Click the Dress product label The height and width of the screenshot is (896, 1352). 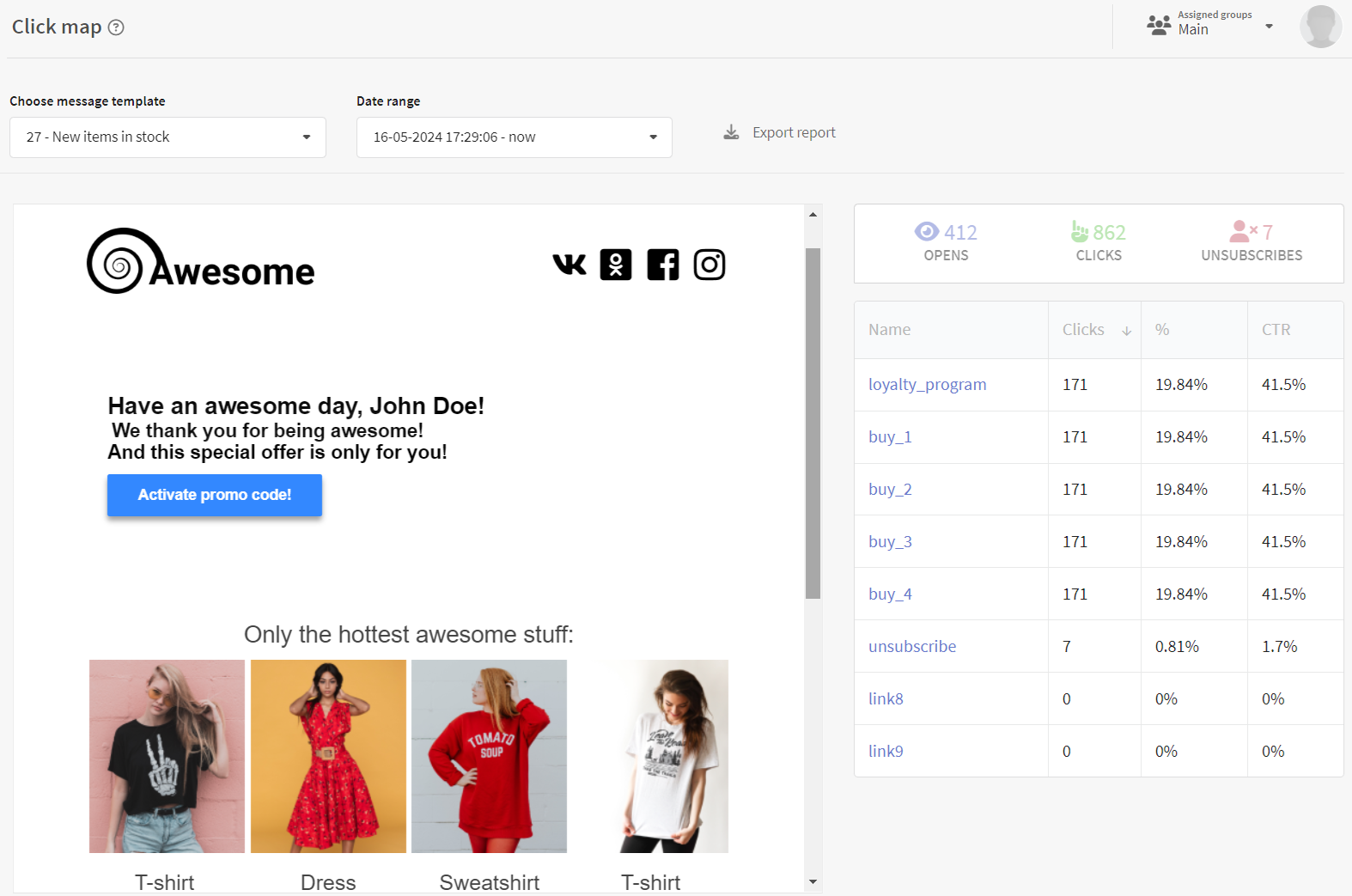(328, 882)
